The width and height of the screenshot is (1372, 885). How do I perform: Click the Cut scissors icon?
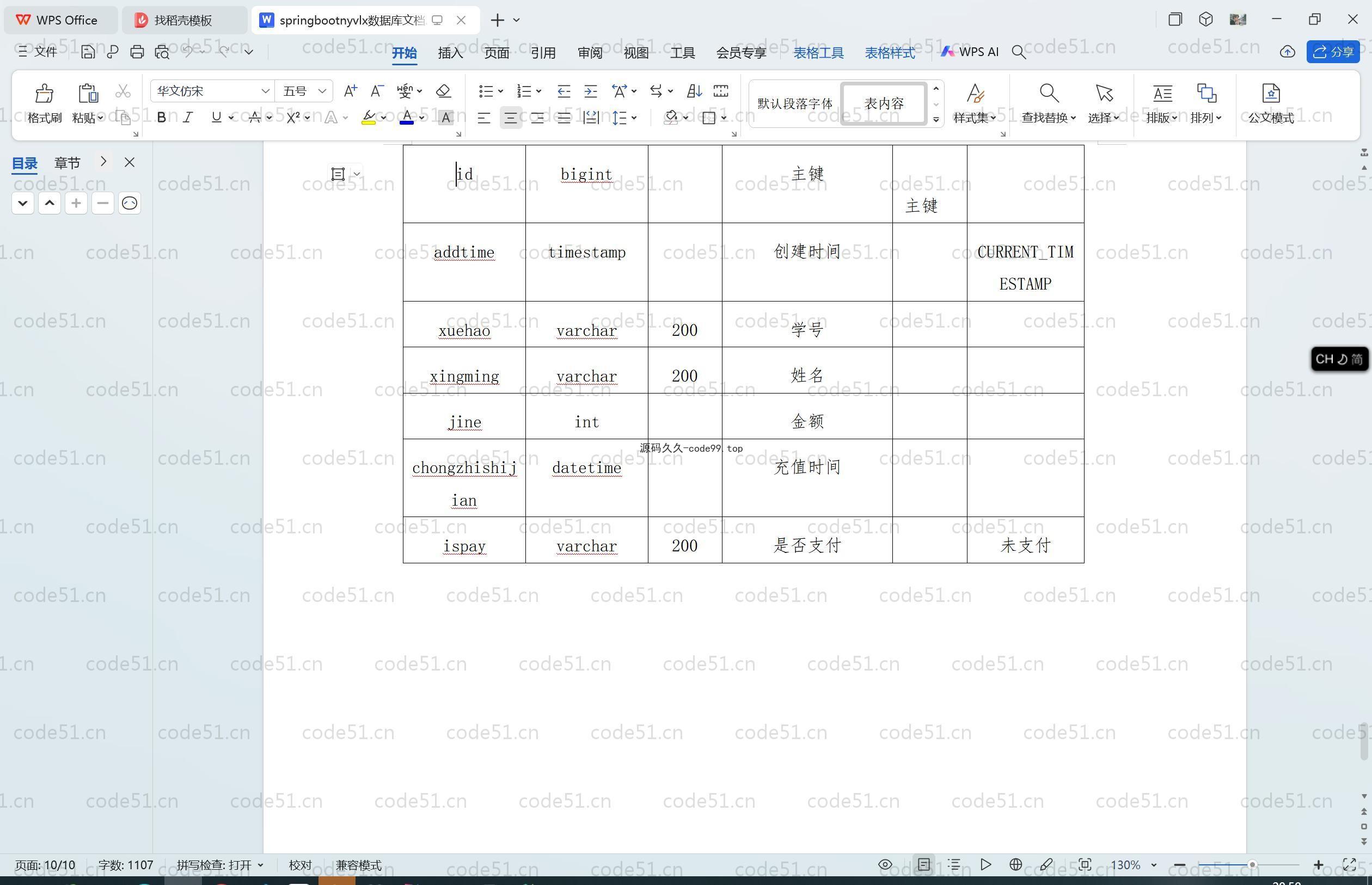122,91
